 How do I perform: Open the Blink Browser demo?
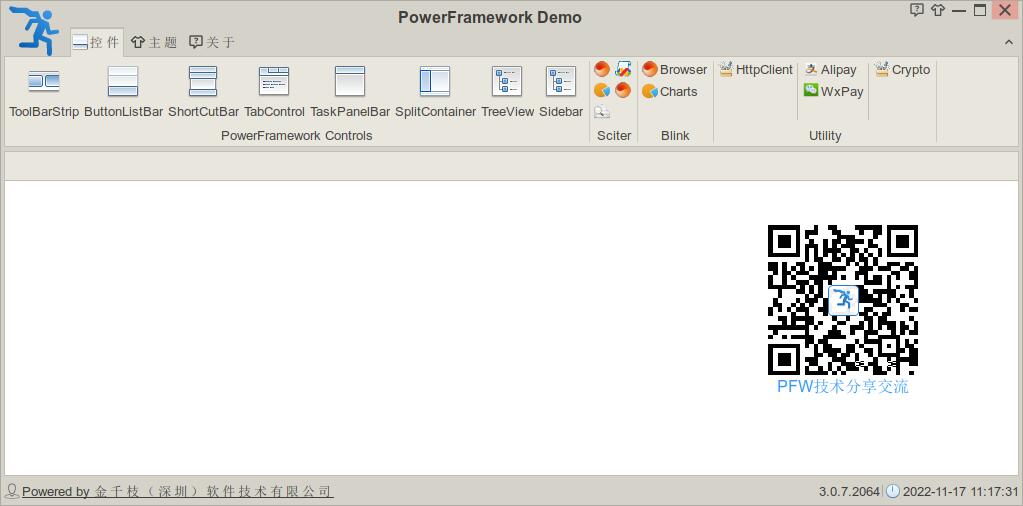click(x=675, y=69)
